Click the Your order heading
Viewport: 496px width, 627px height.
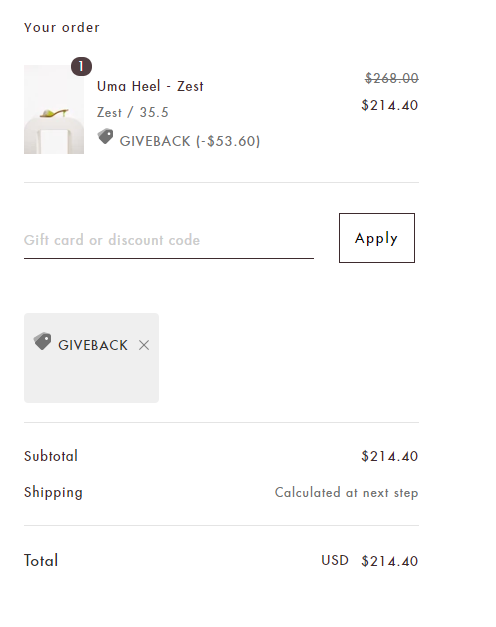point(62,28)
